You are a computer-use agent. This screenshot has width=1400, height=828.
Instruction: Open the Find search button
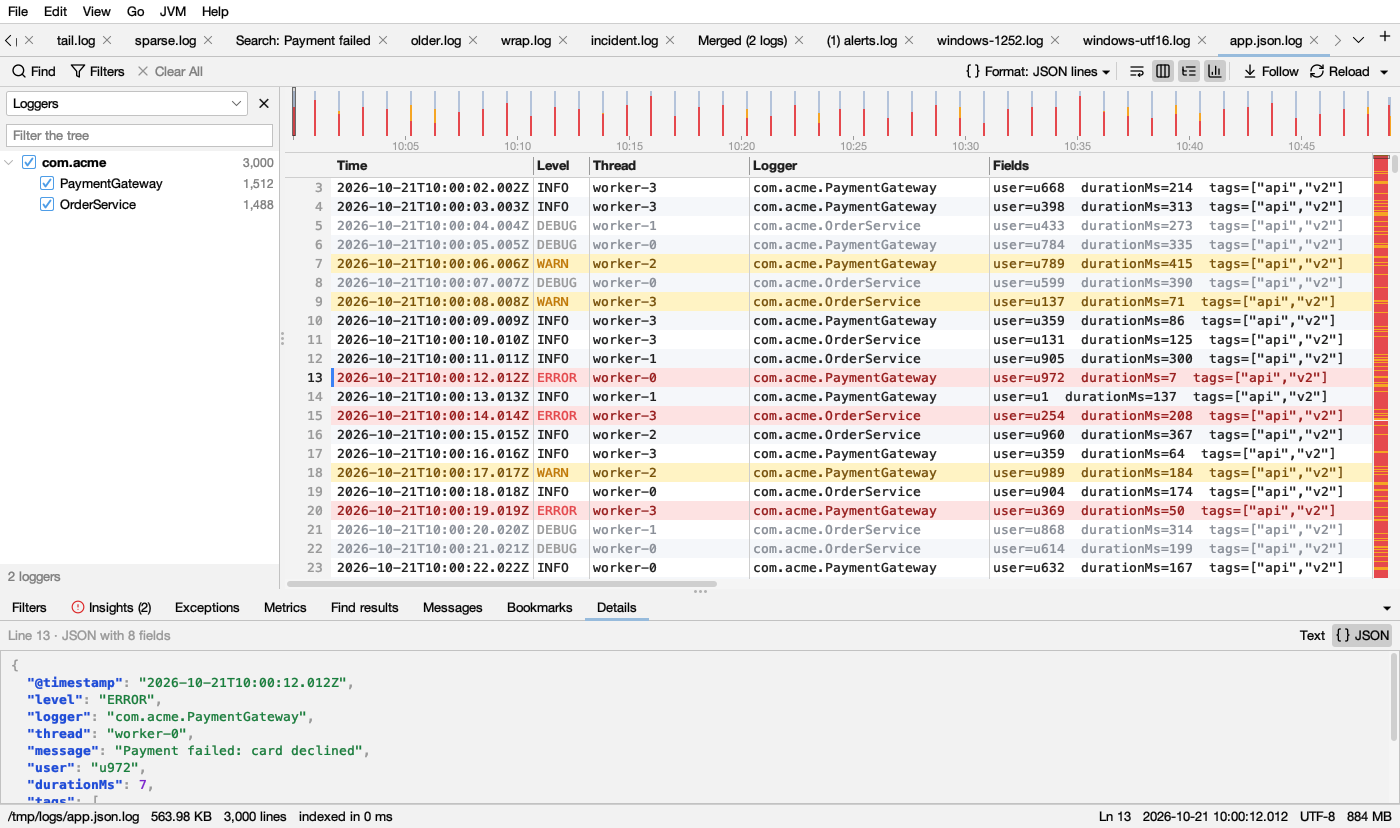[x=34, y=71]
